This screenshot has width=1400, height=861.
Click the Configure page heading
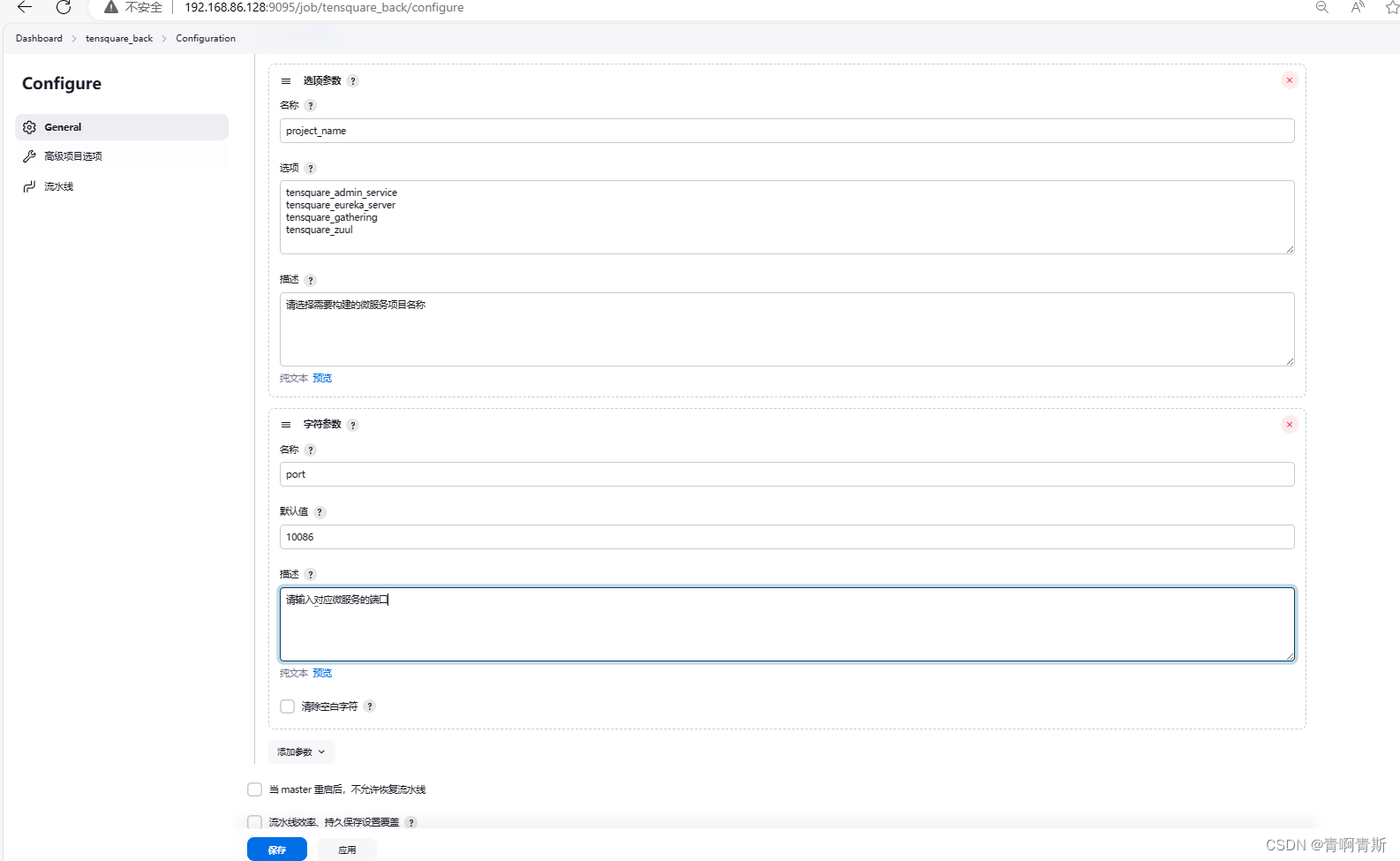[62, 84]
